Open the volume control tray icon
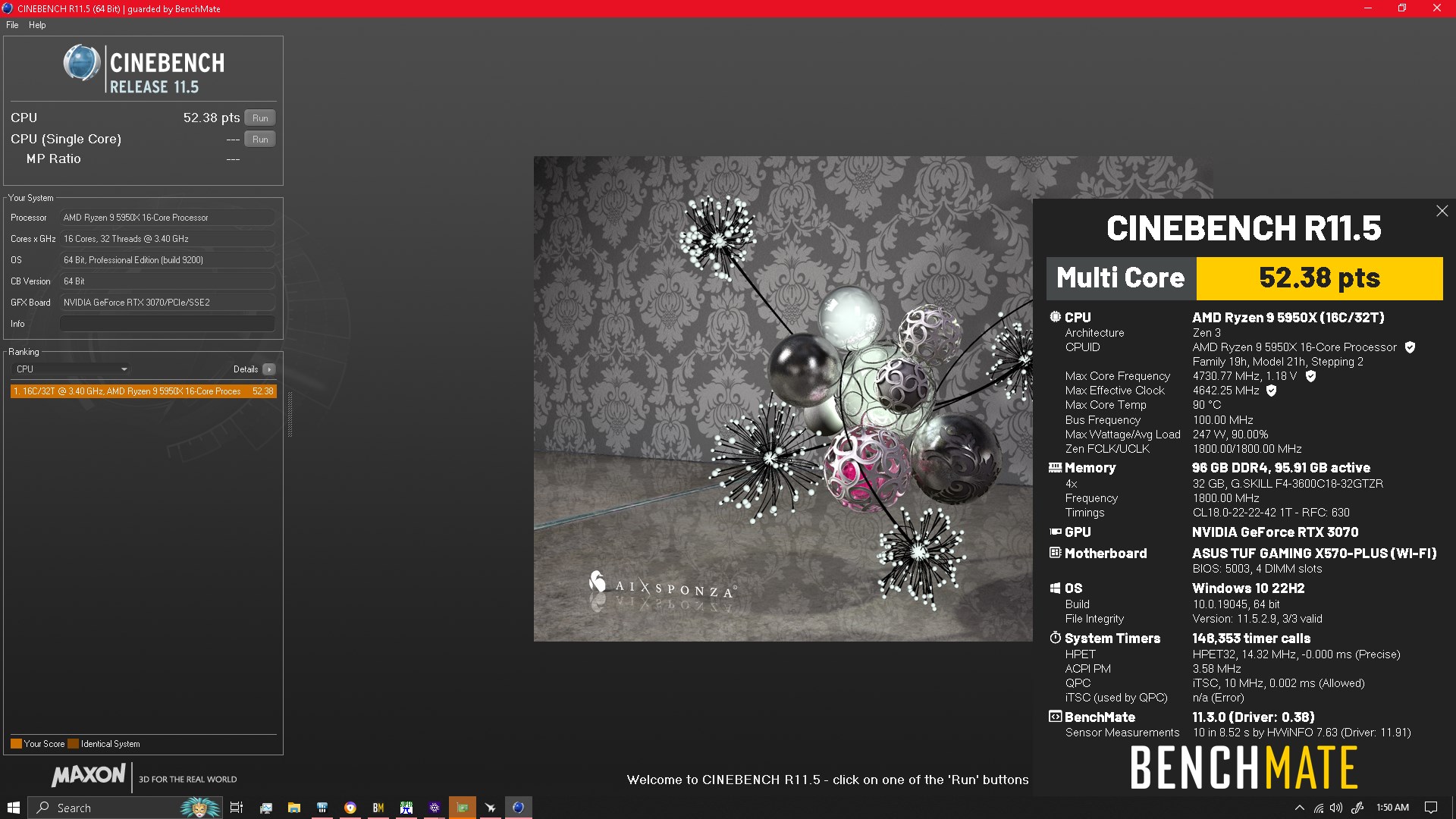This screenshot has width=1456, height=819. pyautogui.click(x=1336, y=808)
